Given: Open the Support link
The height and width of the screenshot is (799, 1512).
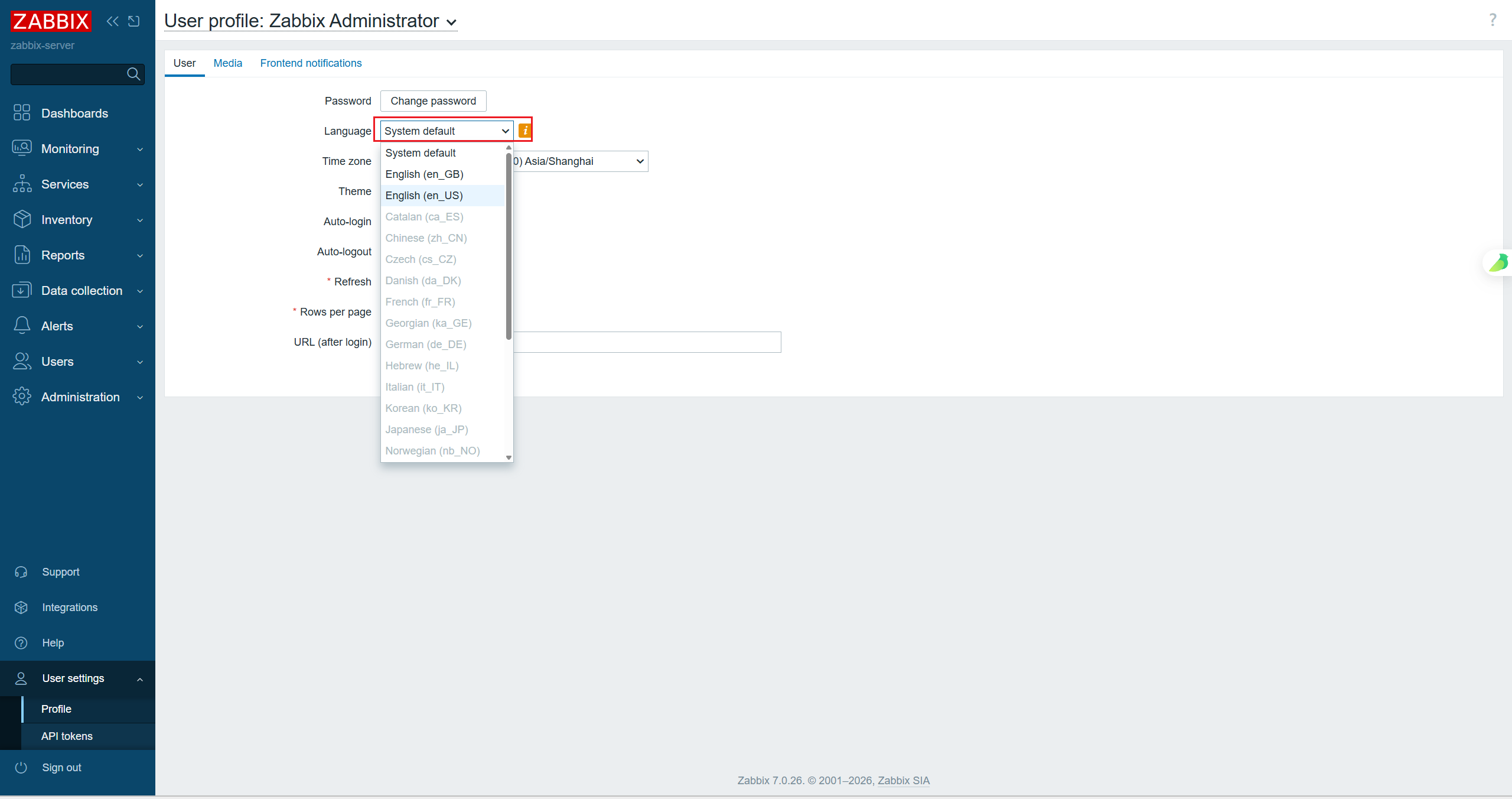Looking at the screenshot, I should click(61, 572).
